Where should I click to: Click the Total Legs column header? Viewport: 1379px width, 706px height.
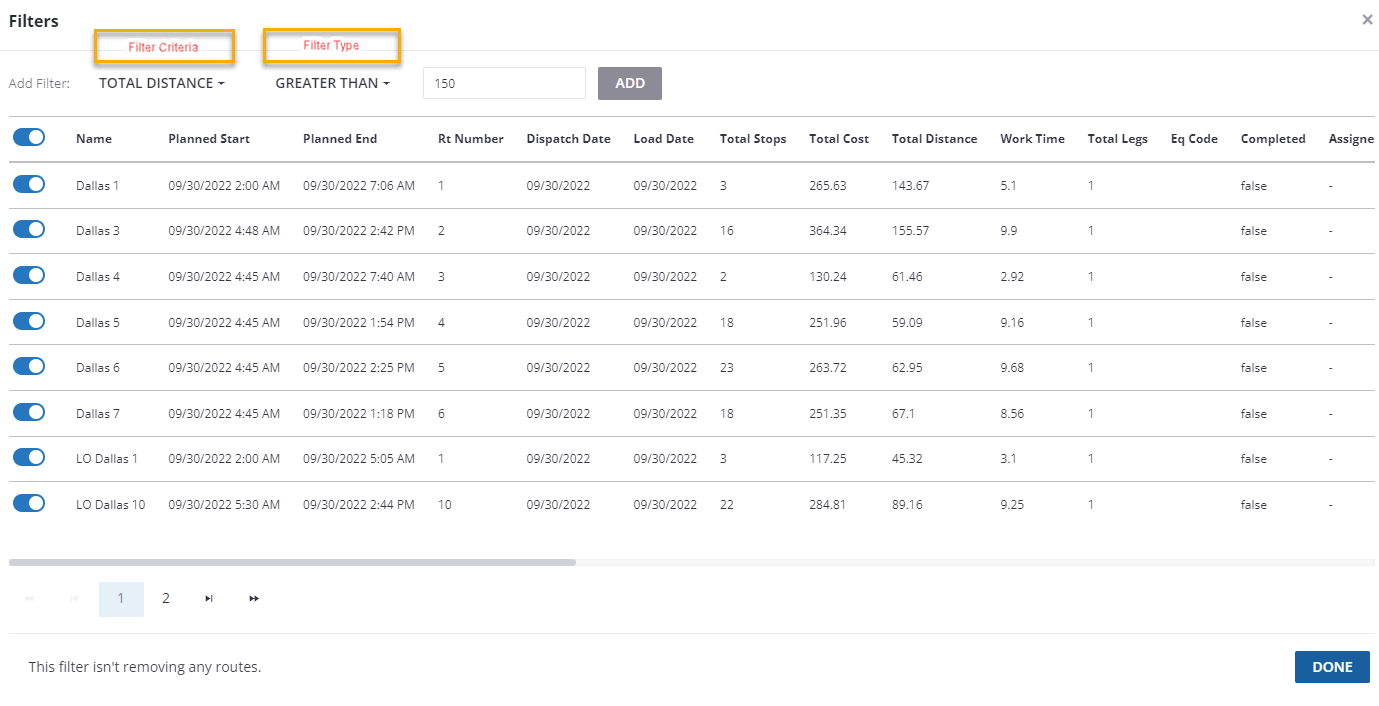pyautogui.click(x=1118, y=139)
